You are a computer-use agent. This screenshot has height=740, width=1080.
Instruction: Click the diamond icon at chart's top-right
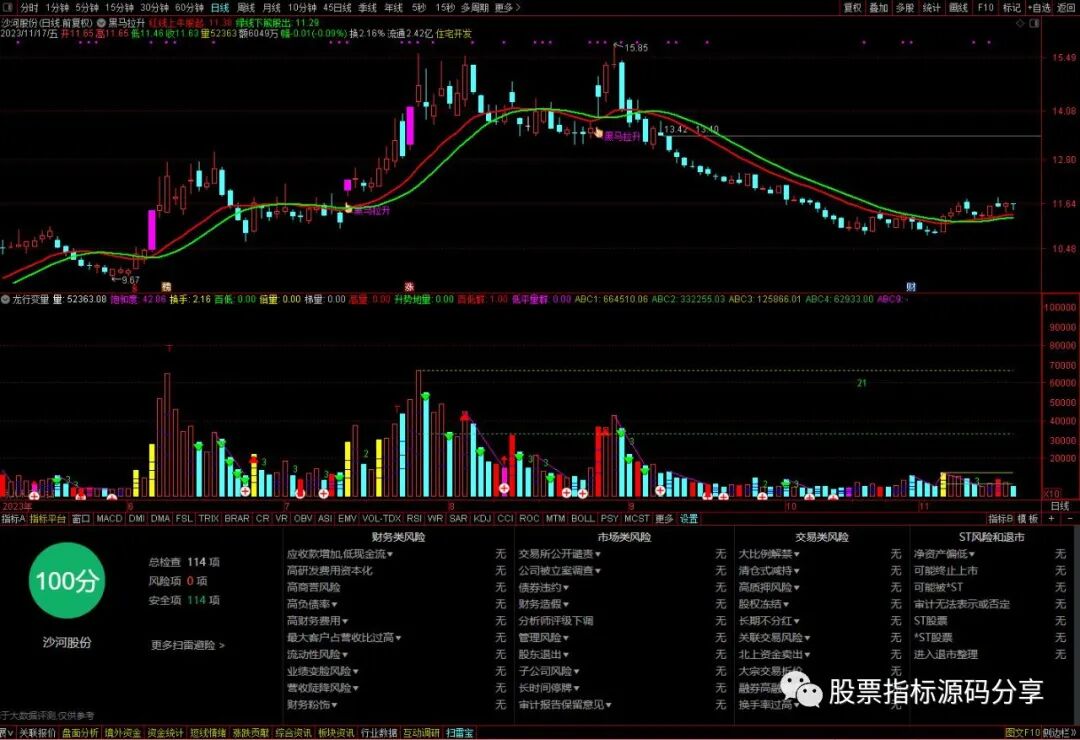1021,23
